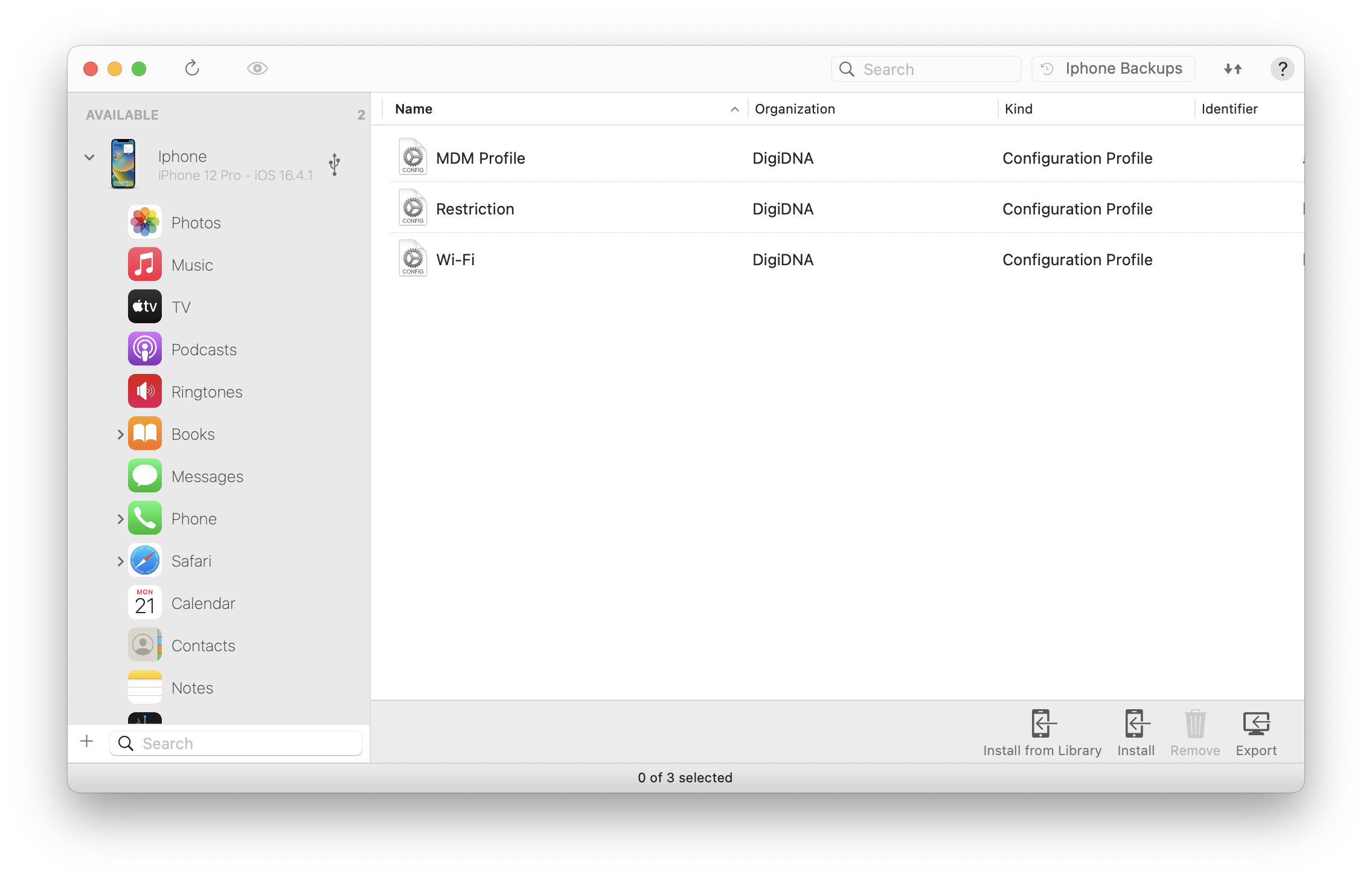The height and width of the screenshot is (882, 1372).
Task: Click the MDM Profile config file icon
Action: point(413,157)
